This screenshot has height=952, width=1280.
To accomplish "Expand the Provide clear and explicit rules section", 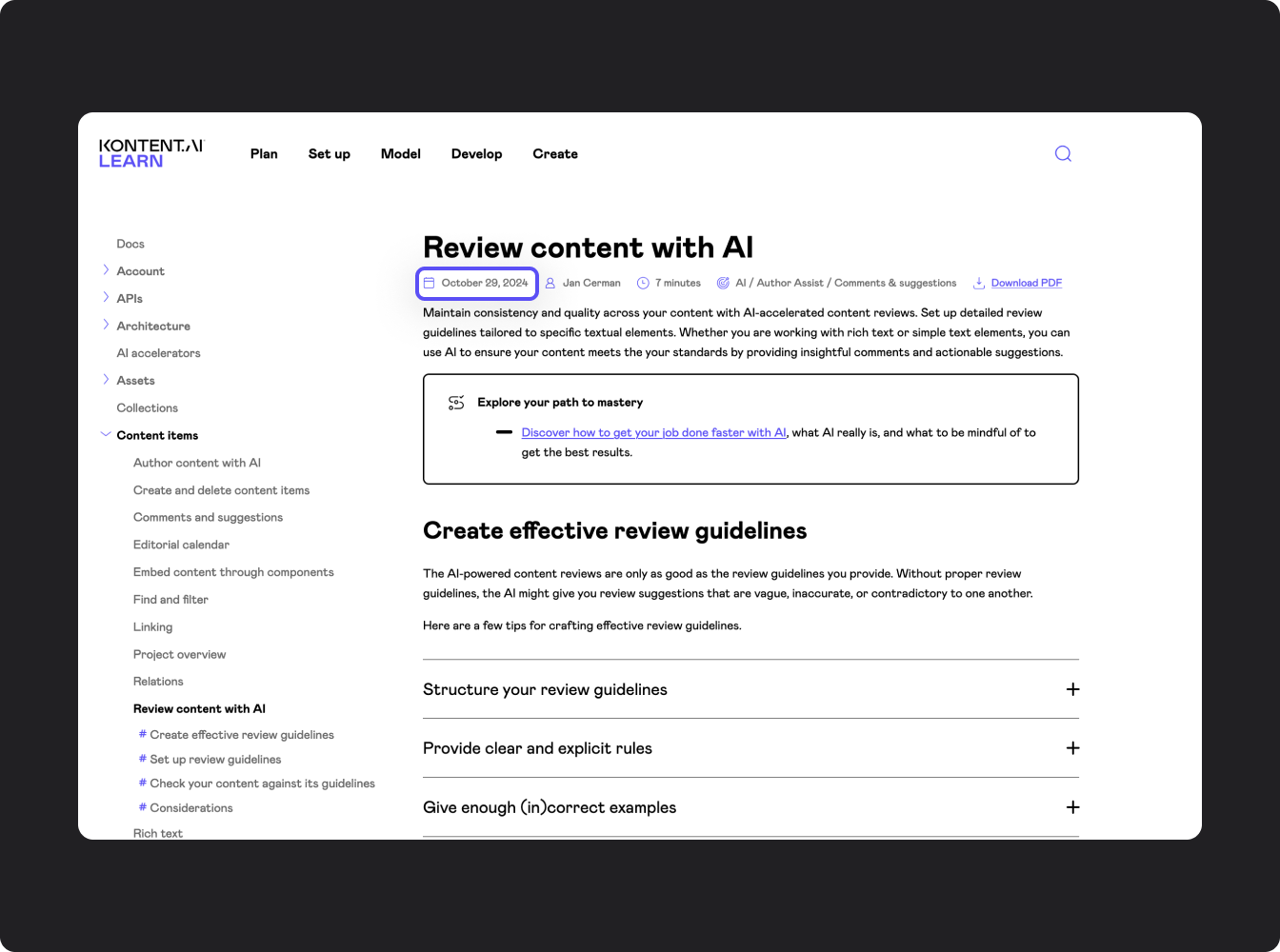I will [x=1072, y=747].
